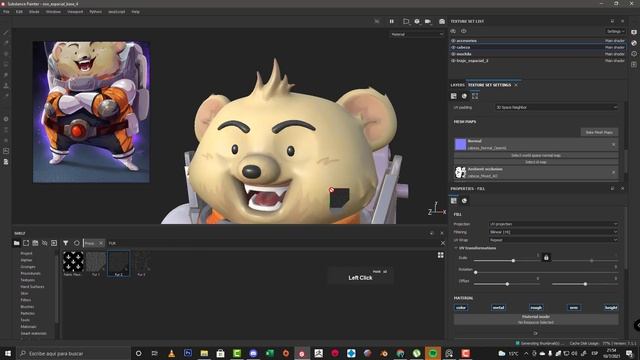Click the top icon in right dock strip
Viewport: 640px width, 360px height.
[x=634, y=32]
